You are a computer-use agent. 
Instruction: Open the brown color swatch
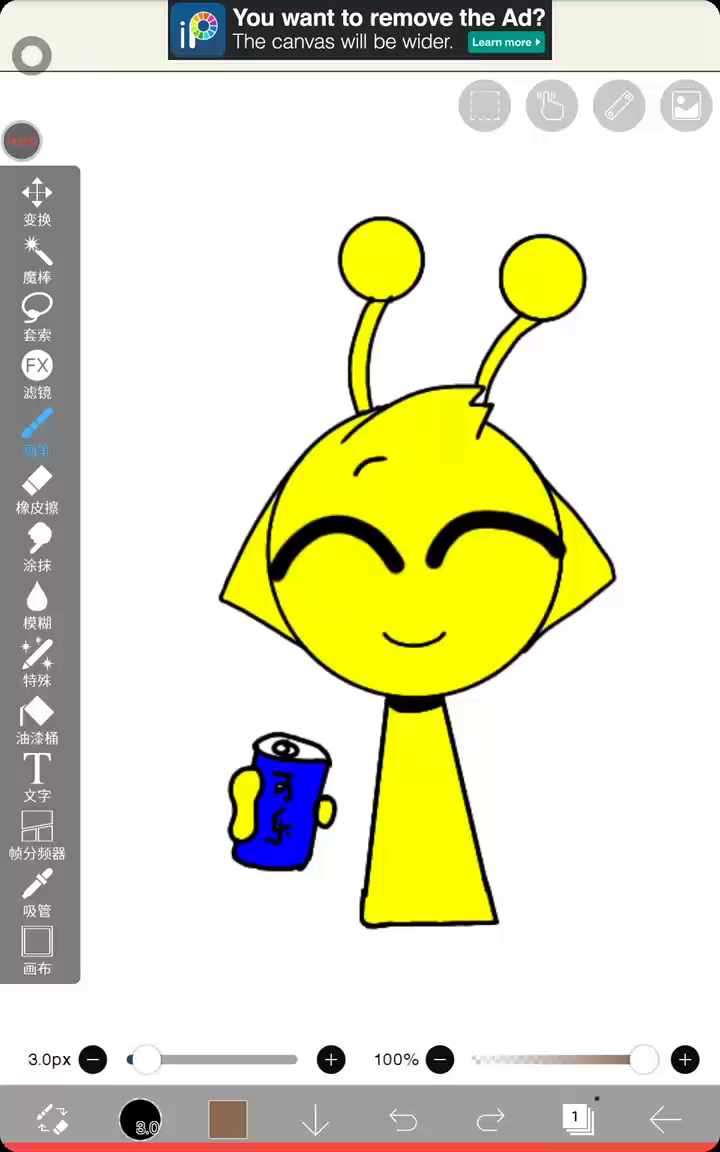coord(228,1119)
